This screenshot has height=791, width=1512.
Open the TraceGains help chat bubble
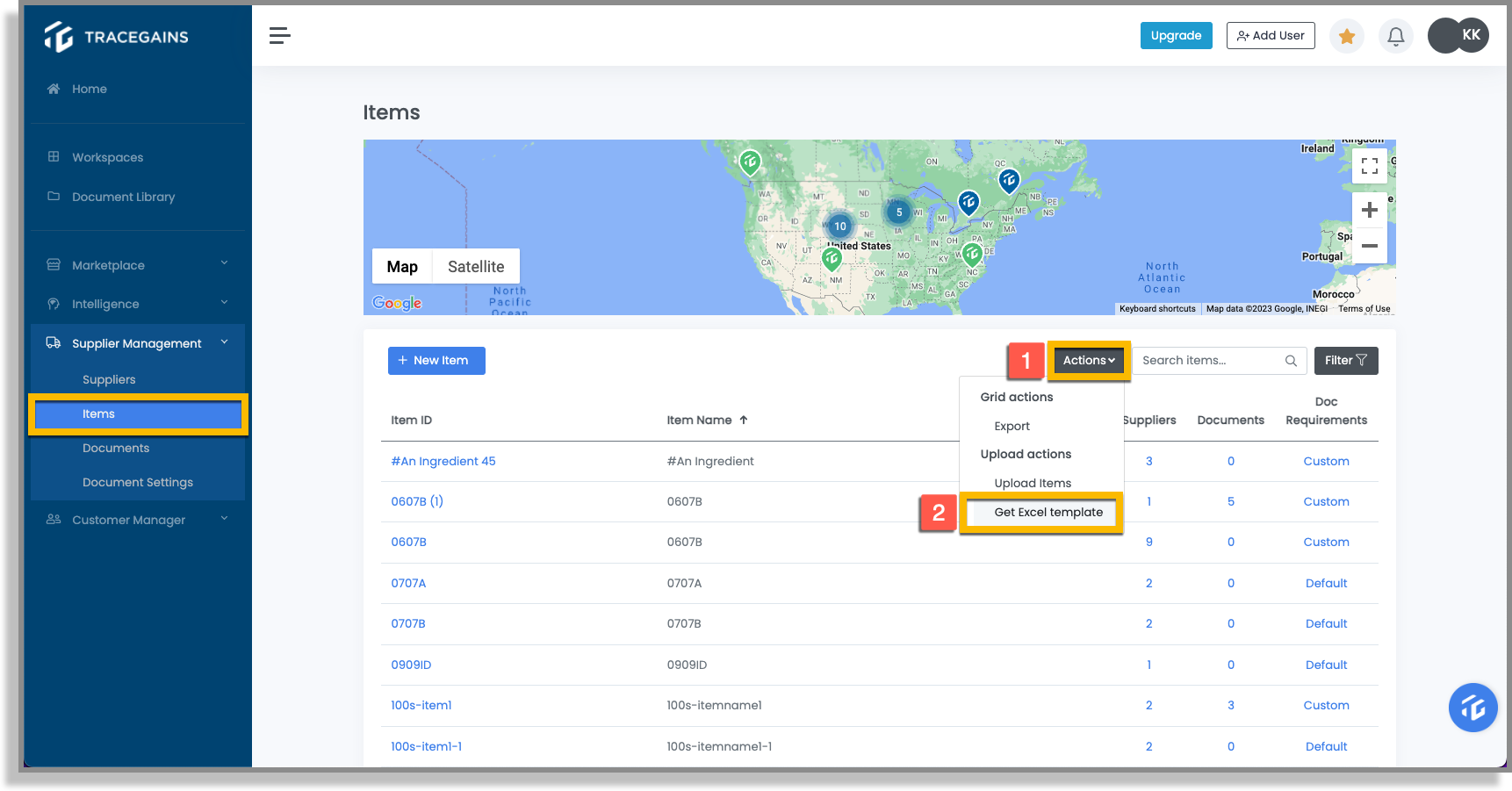1472,708
